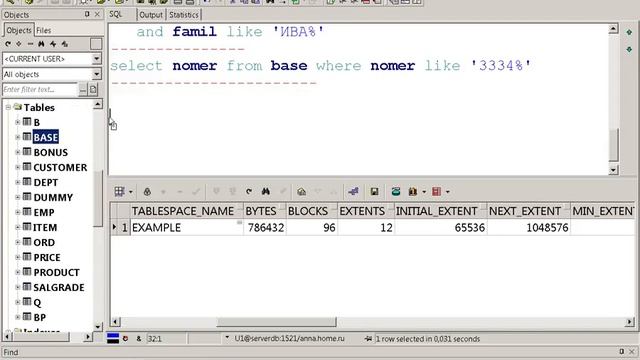Click the EXTENTS column header
640x360 pixels.
pyautogui.click(x=366, y=211)
